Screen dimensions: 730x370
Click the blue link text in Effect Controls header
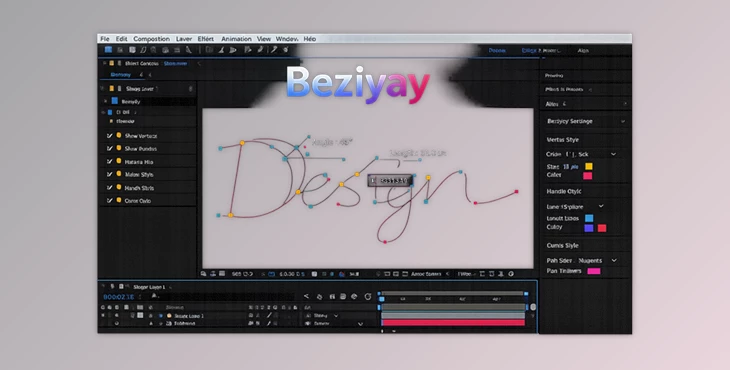click(x=176, y=63)
